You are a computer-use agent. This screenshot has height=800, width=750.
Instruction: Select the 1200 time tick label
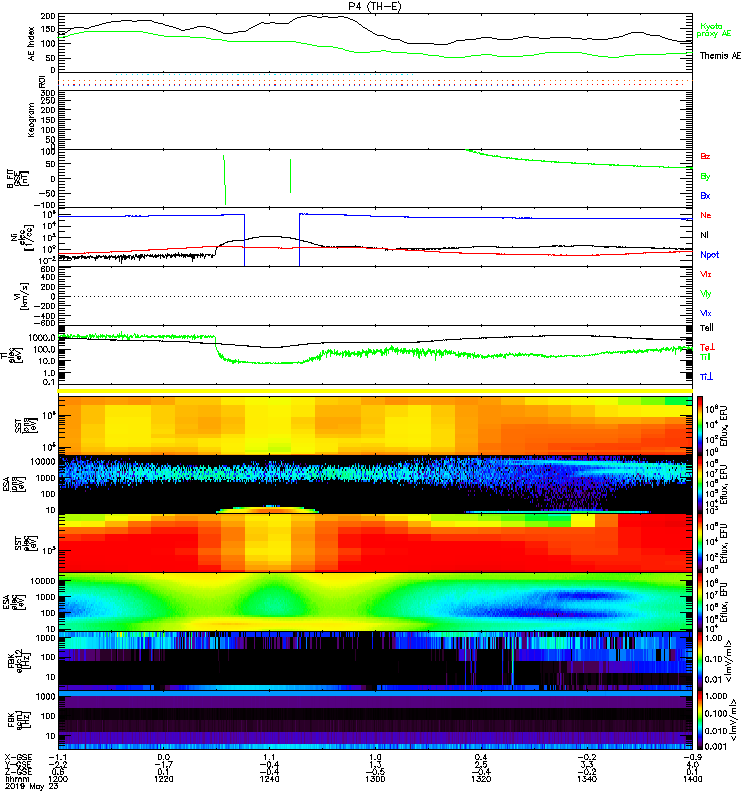click(58, 779)
